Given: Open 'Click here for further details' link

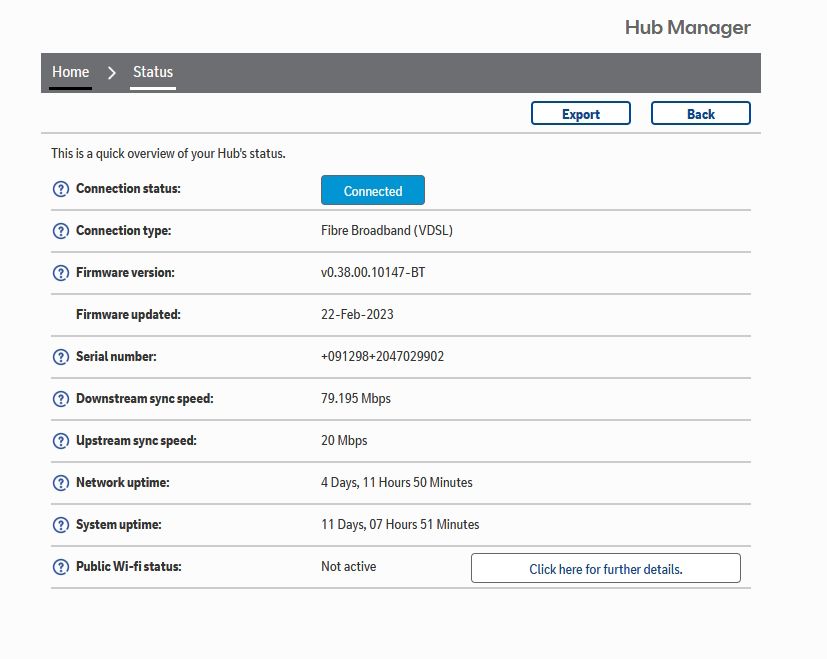Looking at the screenshot, I should pos(605,569).
